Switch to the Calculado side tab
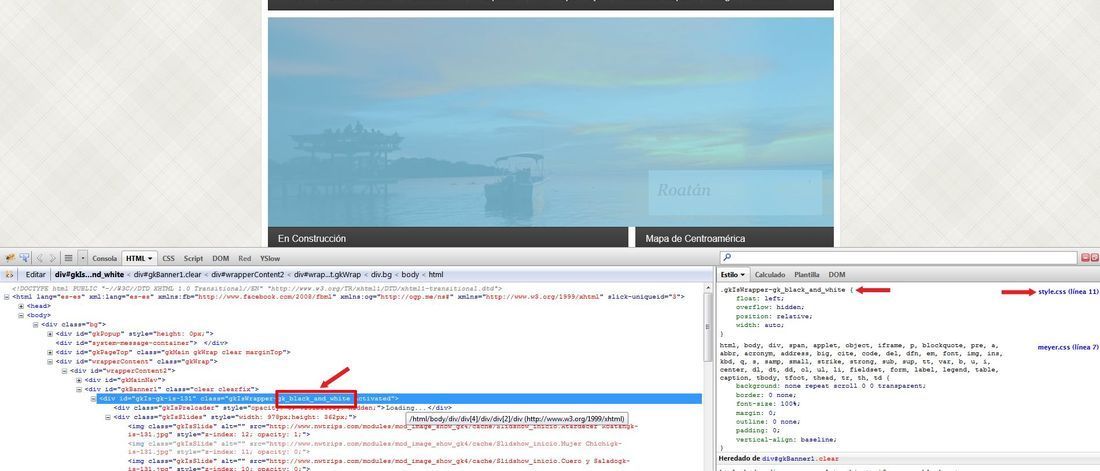1100x471 pixels. click(x=770, y=274)
